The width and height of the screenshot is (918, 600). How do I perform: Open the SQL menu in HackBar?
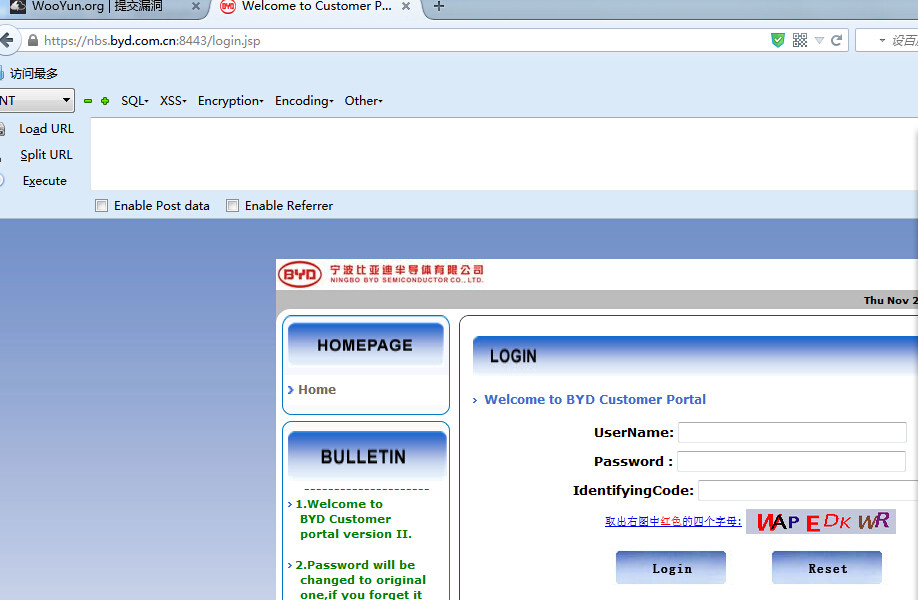click(135, 101)
